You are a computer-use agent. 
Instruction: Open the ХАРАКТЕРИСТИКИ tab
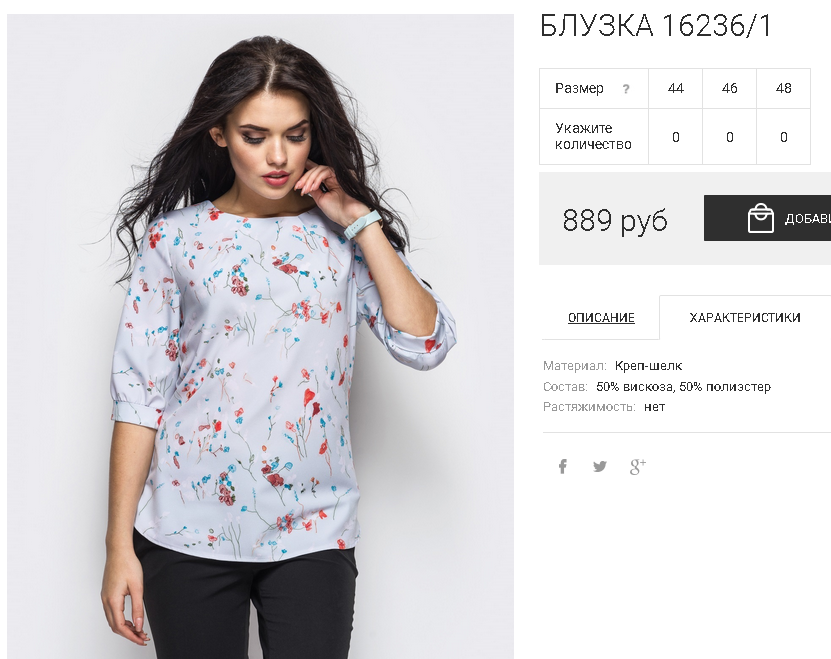tap(745, 318)
